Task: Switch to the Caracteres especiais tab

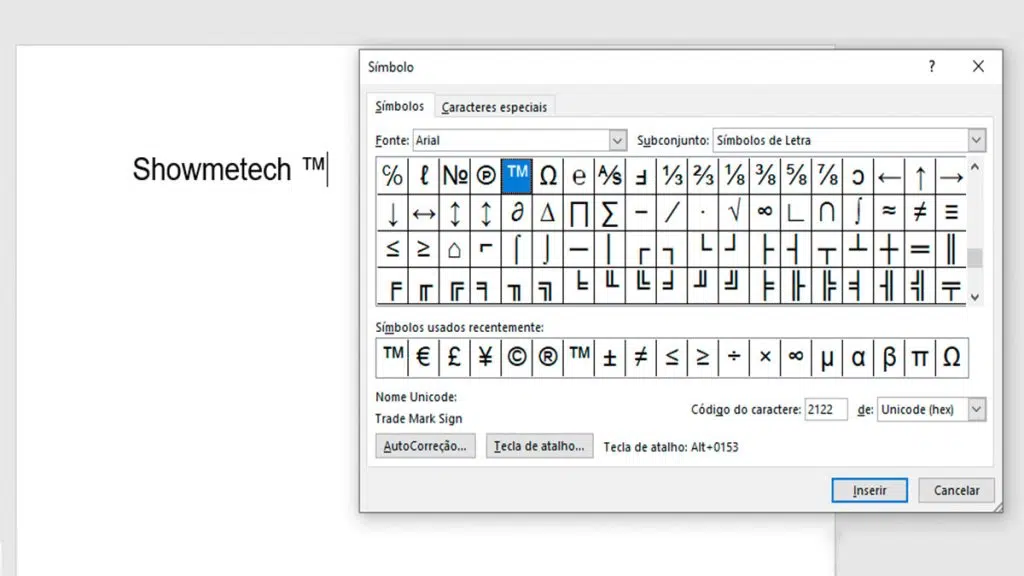Action: click(x=495, y=106)
